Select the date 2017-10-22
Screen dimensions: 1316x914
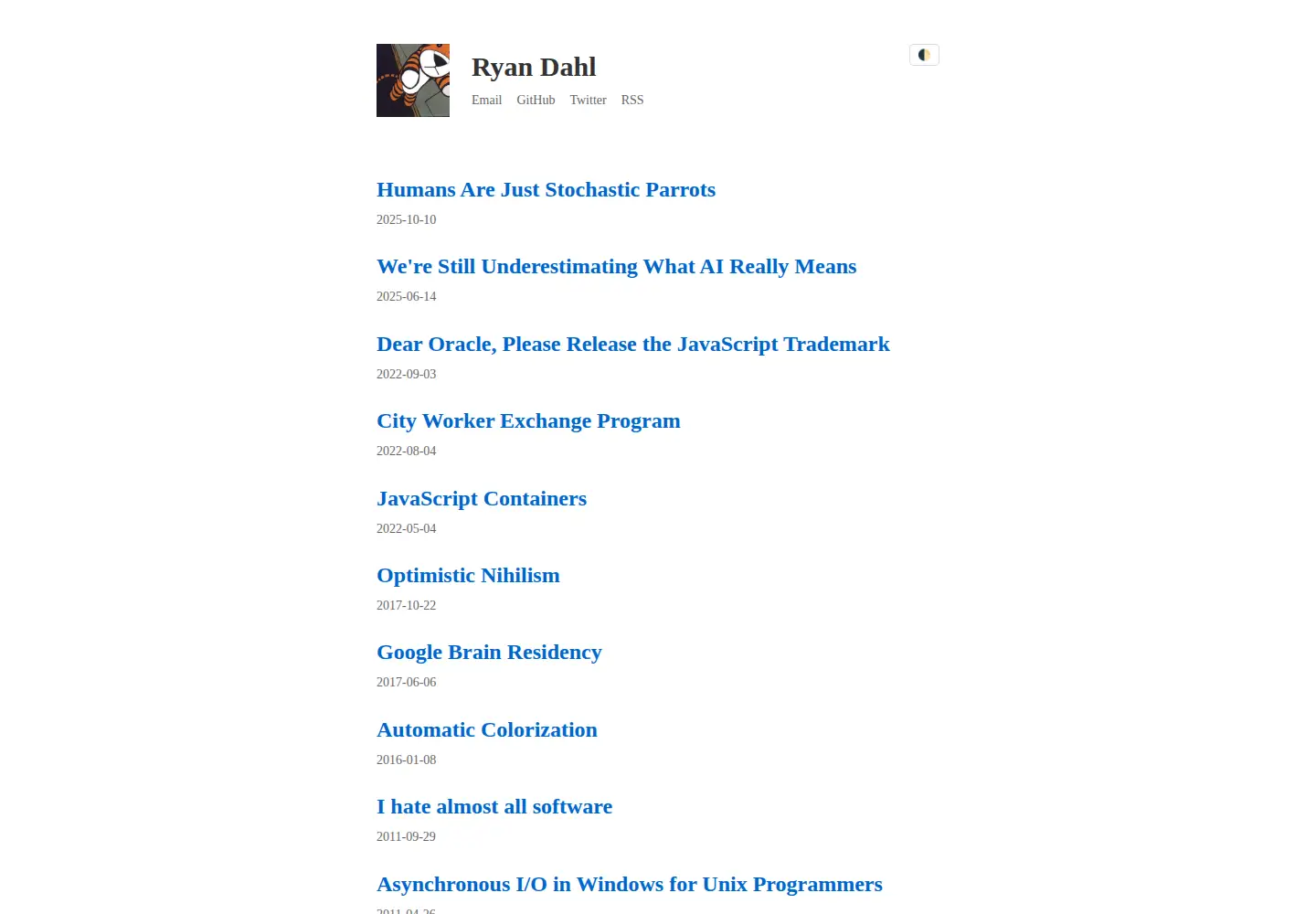(x=407, y=605)
